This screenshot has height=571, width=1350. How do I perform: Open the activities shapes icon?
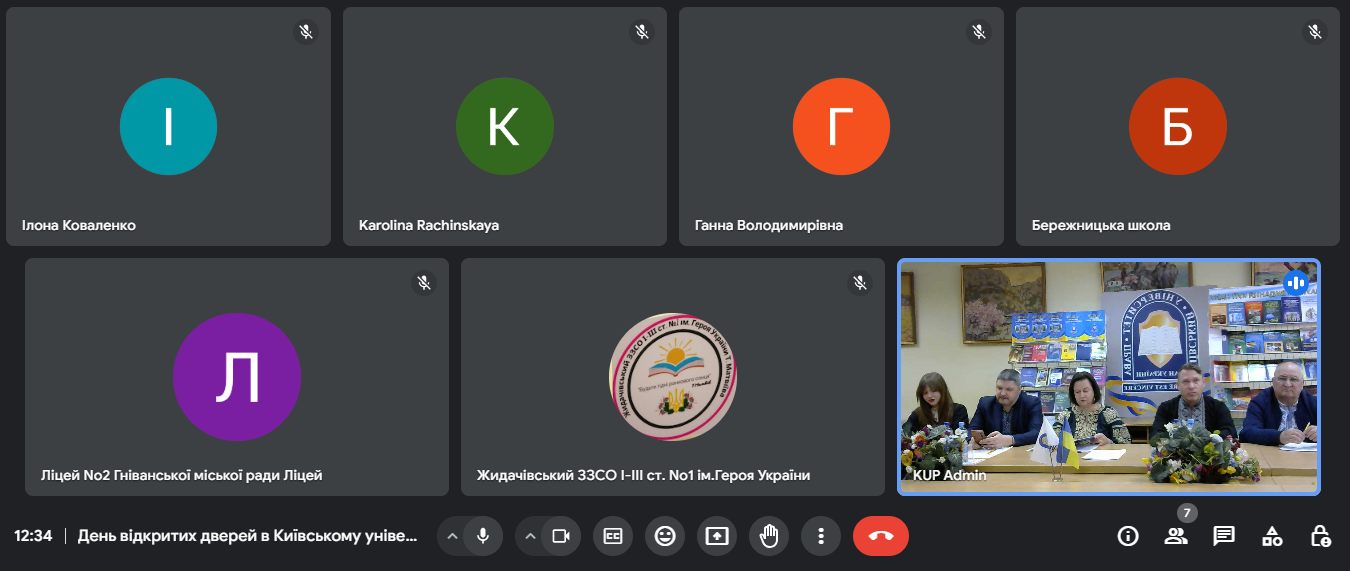click(x=1272, y=536)
